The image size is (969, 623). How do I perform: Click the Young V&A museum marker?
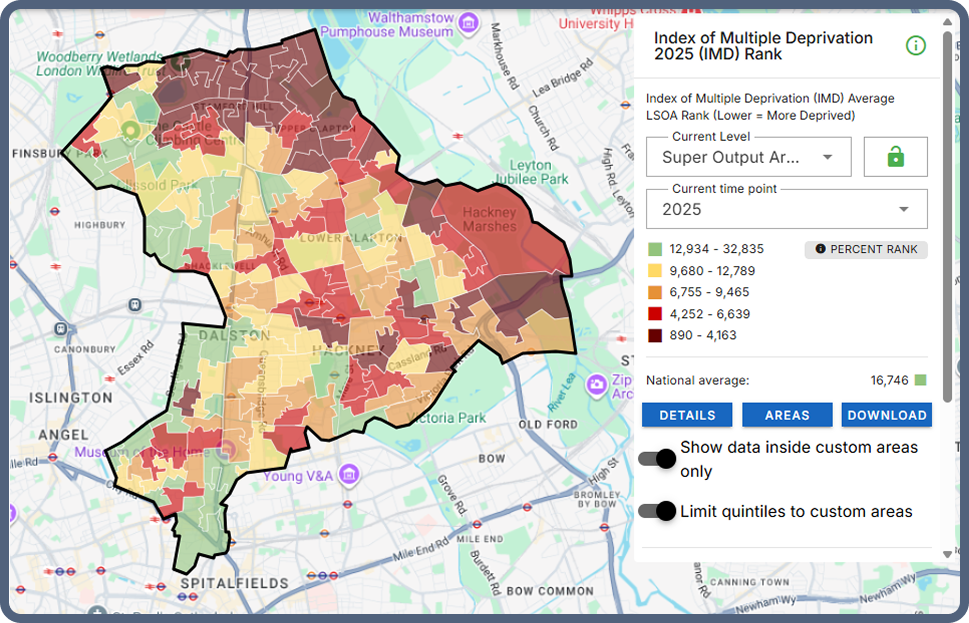(349, 473)
